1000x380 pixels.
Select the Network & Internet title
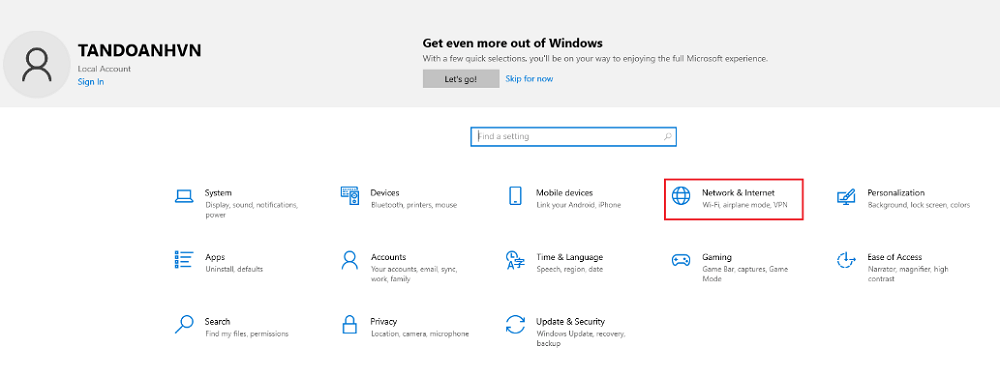pyautogui.click(x=738, y=193)
